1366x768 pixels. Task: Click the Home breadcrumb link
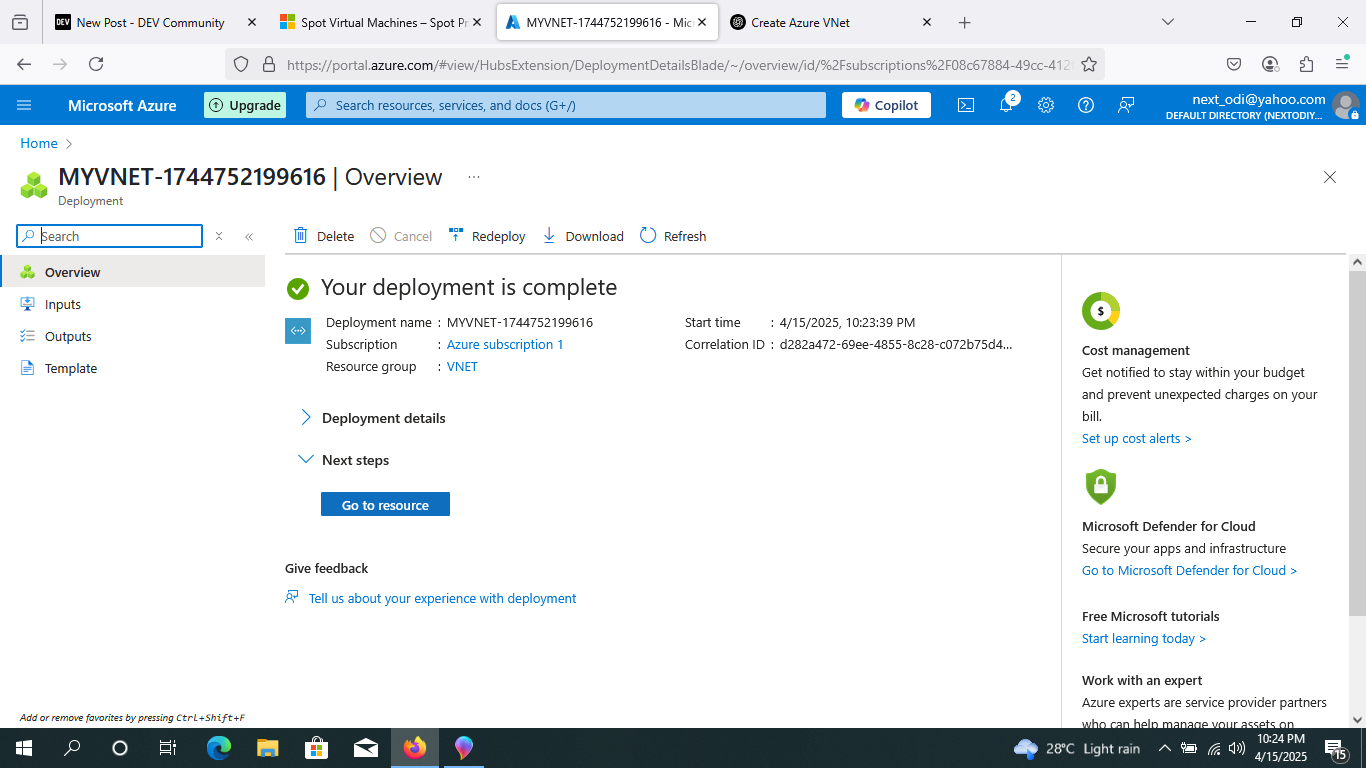click(x=39, y=143)
